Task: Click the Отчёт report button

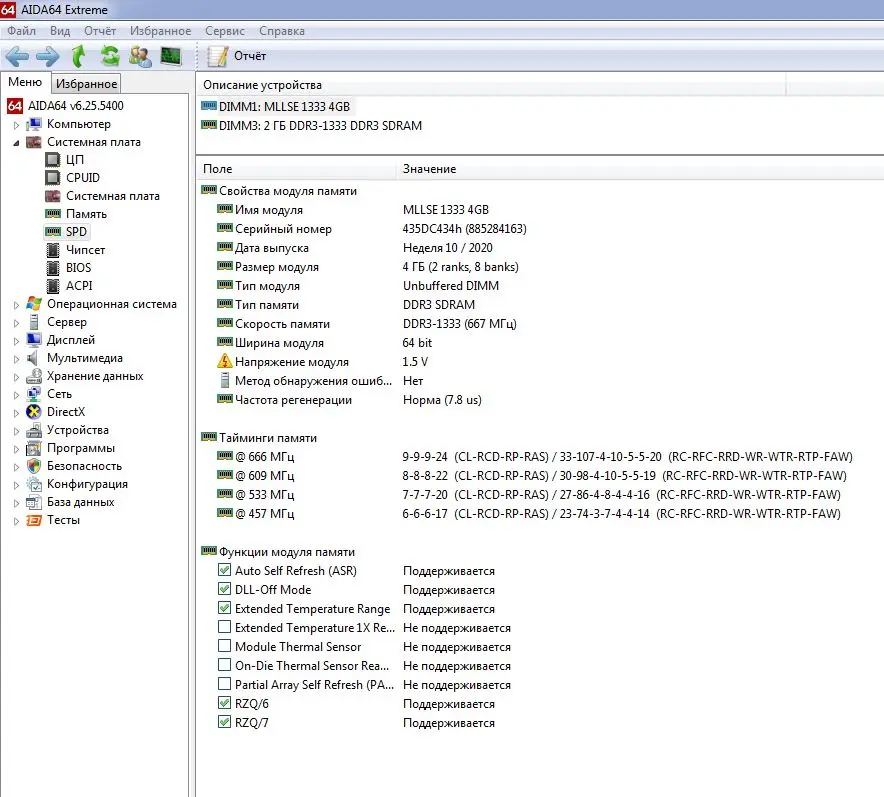Action: click(x=237, y=56)
